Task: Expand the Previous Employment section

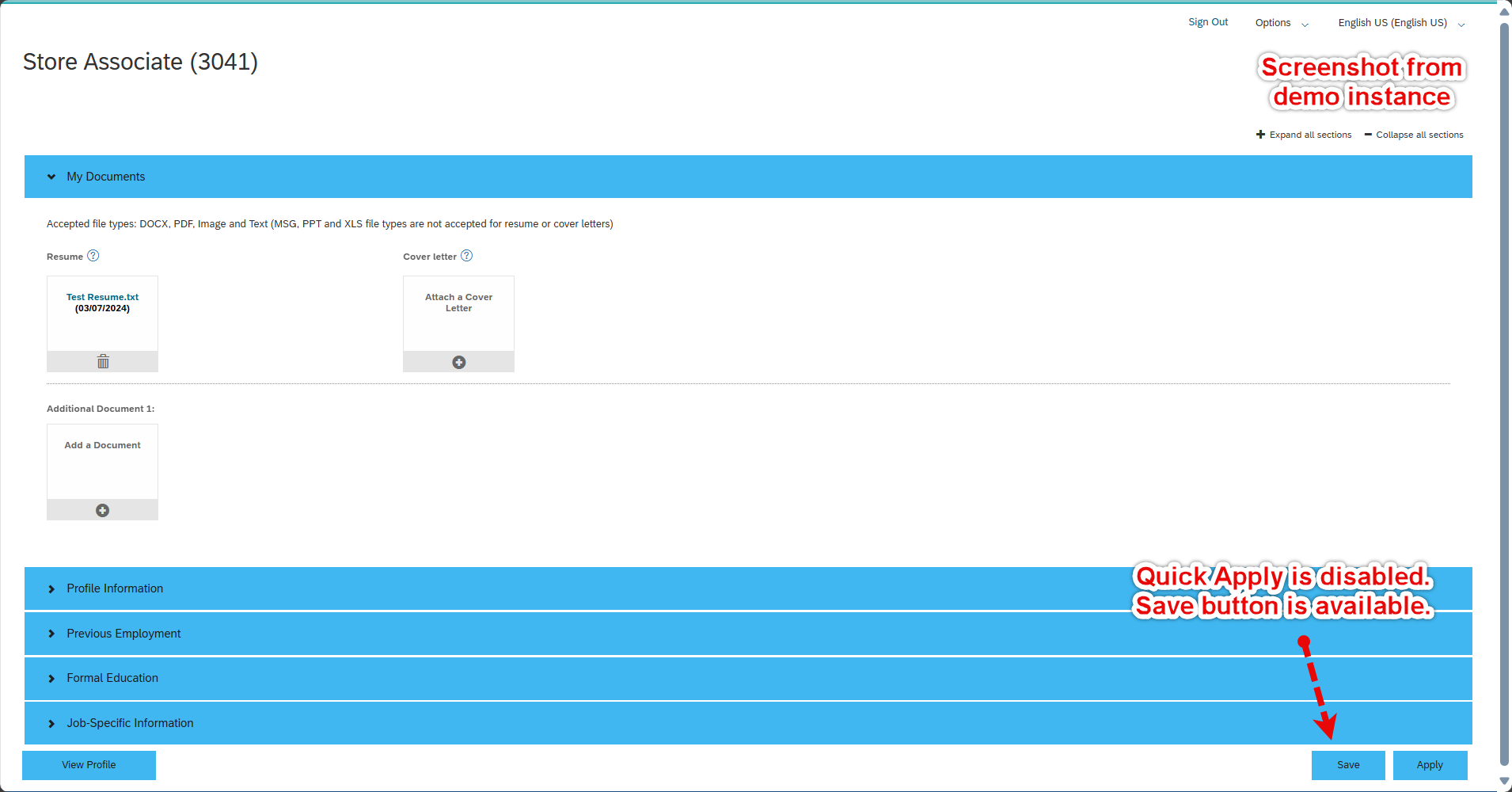Action: coord(748,634)
